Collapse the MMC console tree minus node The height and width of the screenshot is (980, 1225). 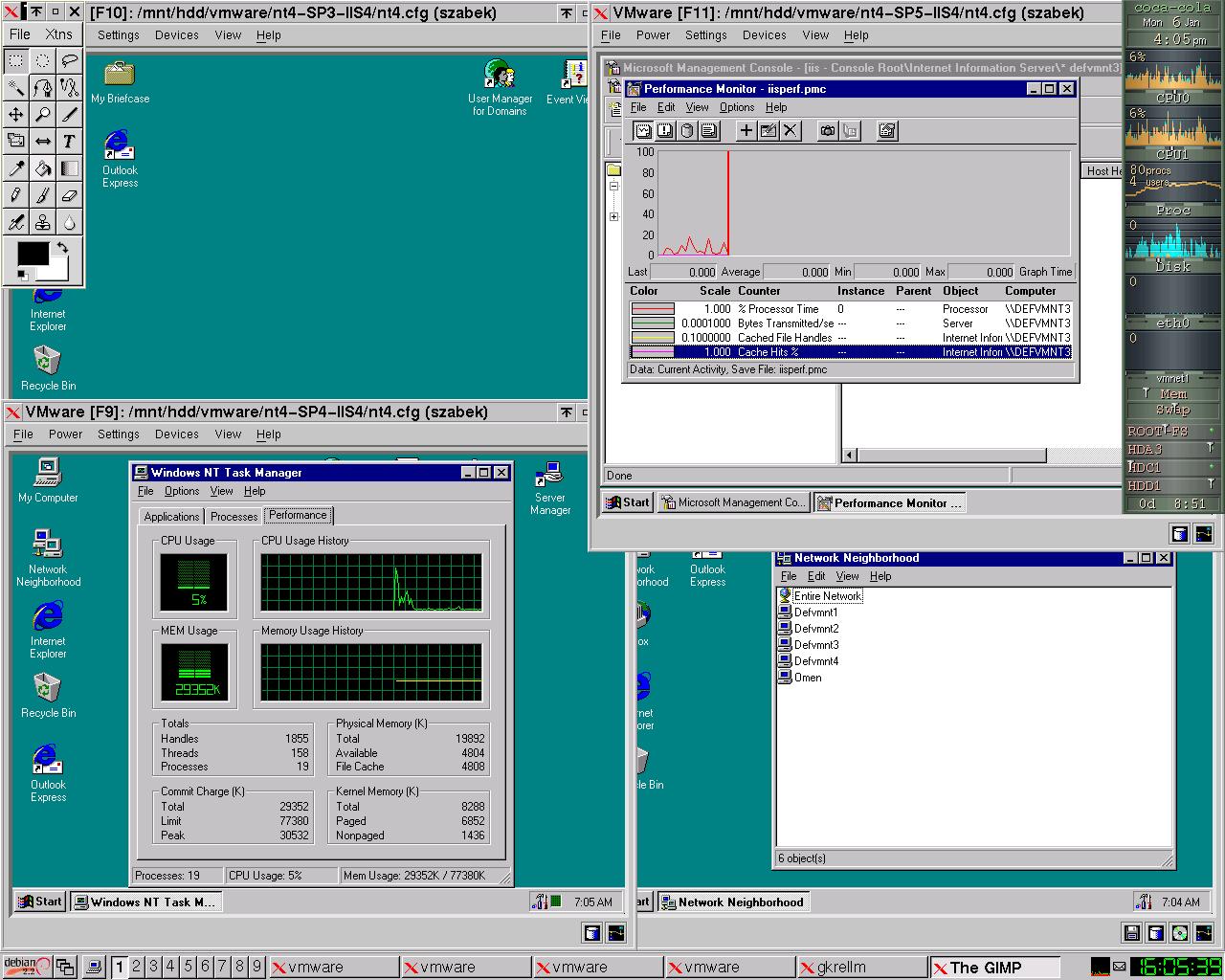pyautogui.click(x=613, y=187)
